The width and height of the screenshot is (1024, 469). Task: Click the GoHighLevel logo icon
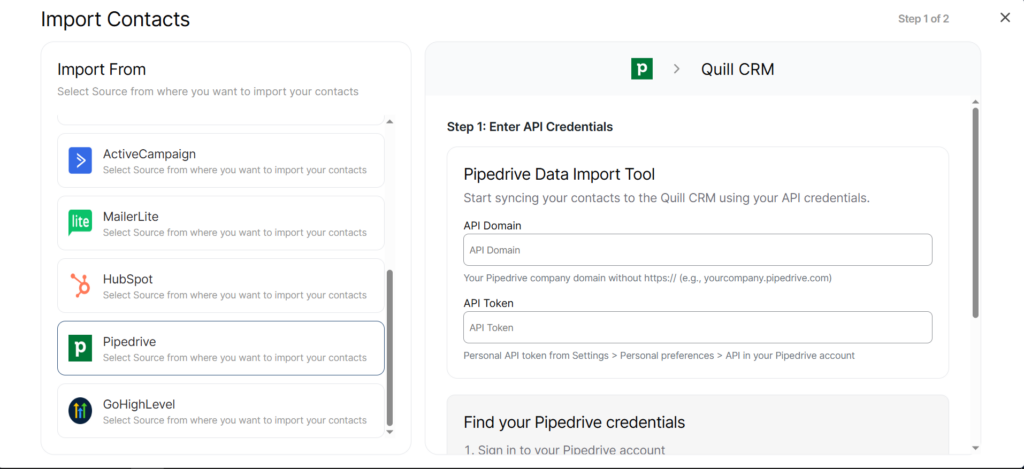tap(80, 410)
